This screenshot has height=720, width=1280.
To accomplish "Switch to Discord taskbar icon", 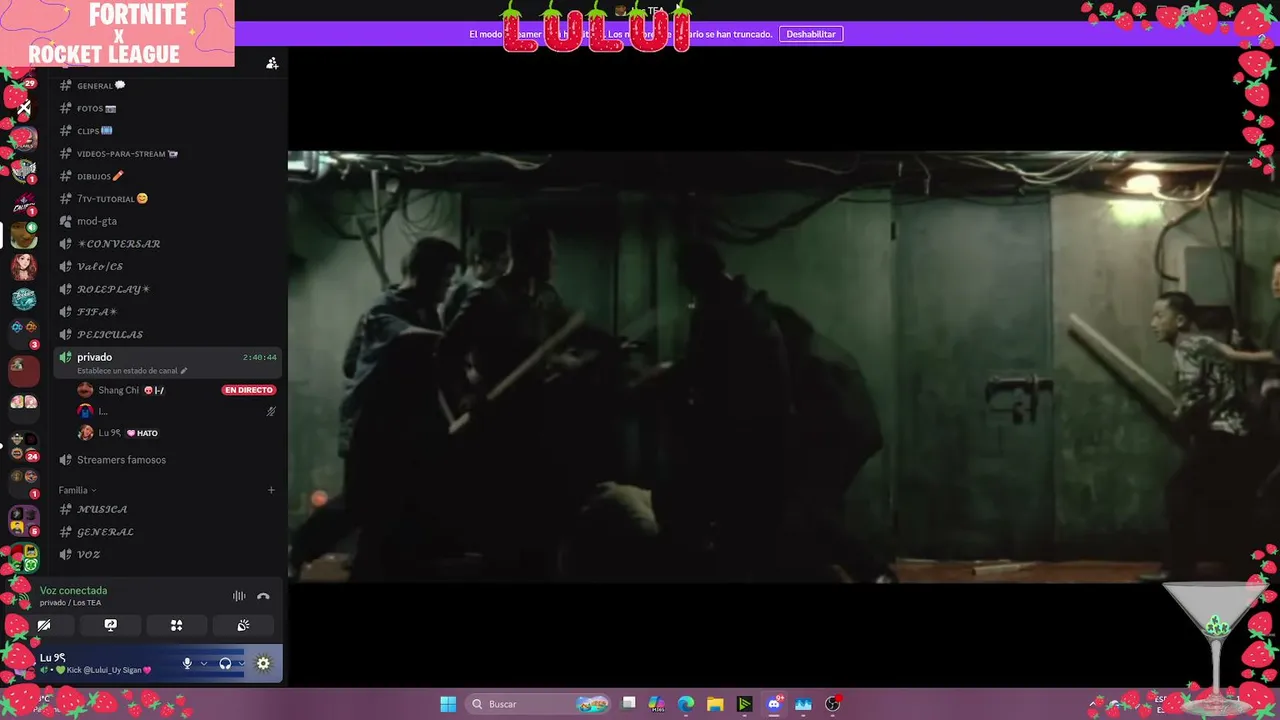I will tap(774, 704).
